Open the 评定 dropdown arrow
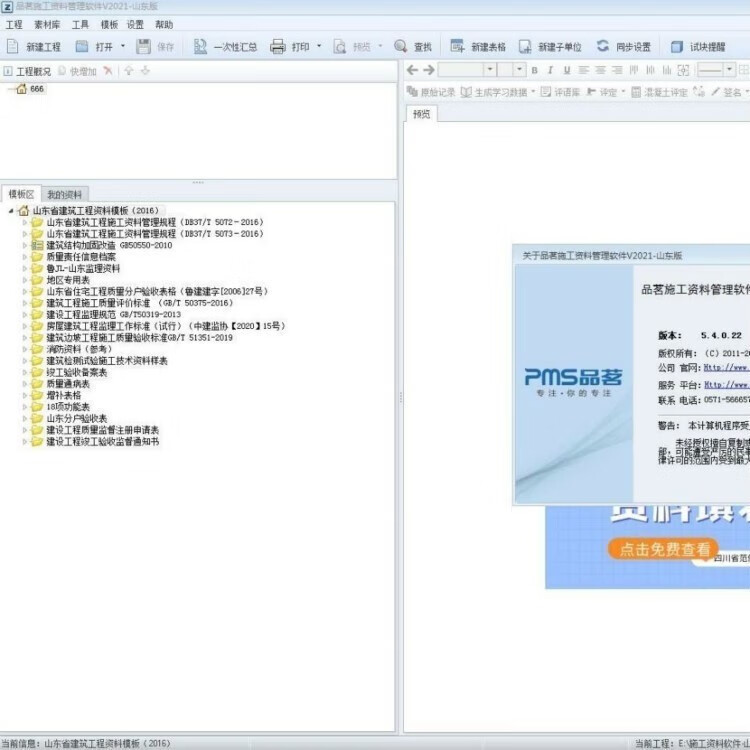Screen dimensions: 750x750 623,91
